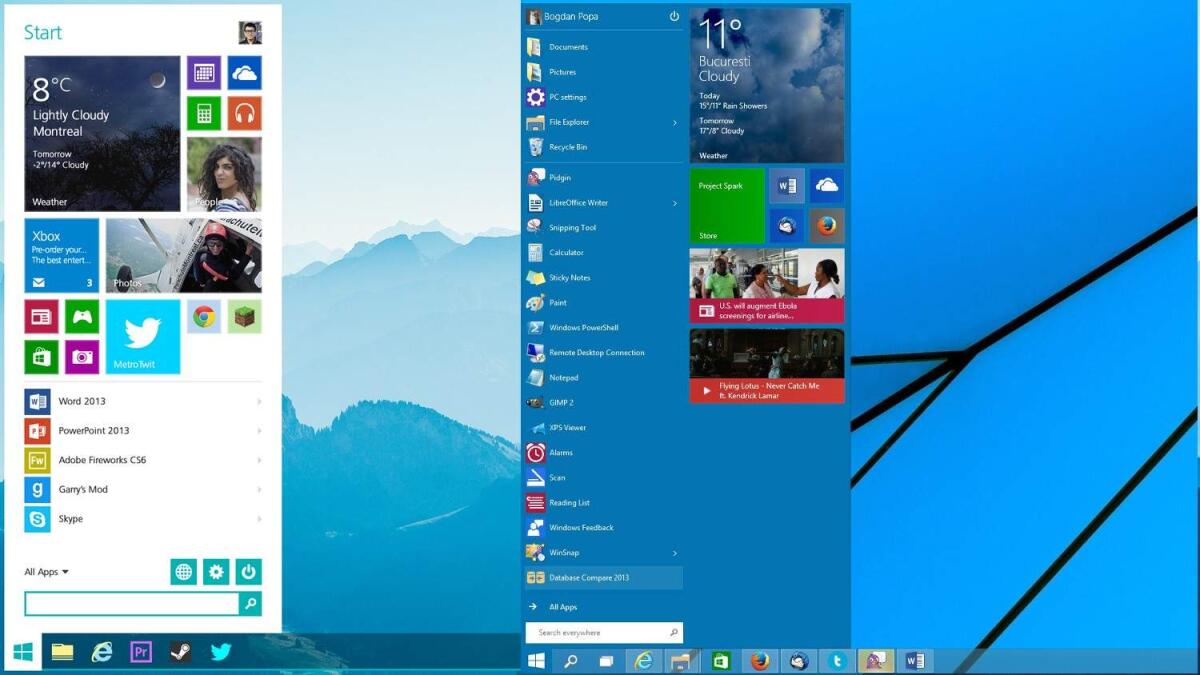Image resolution: width=1200 pixels, height=675 pixels.
Task: Open Word 2013 from the pinned list
Action: pos(80,401)
